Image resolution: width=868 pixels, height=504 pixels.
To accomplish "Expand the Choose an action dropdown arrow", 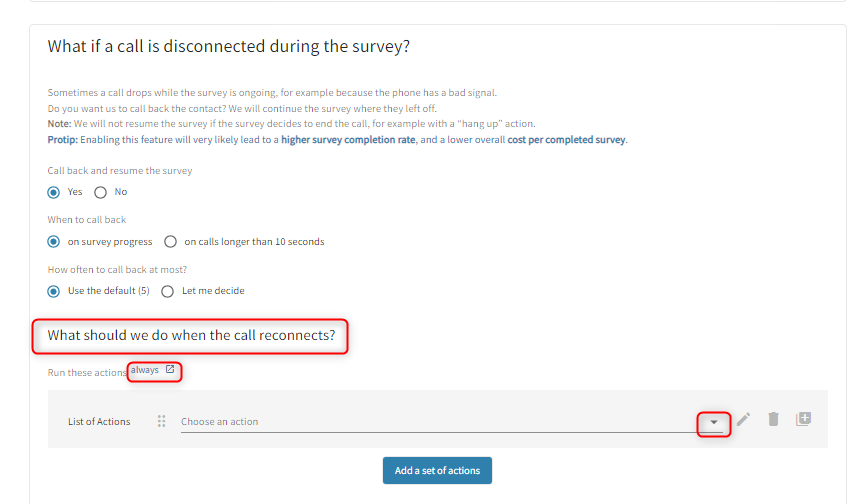I will (713, 422).
